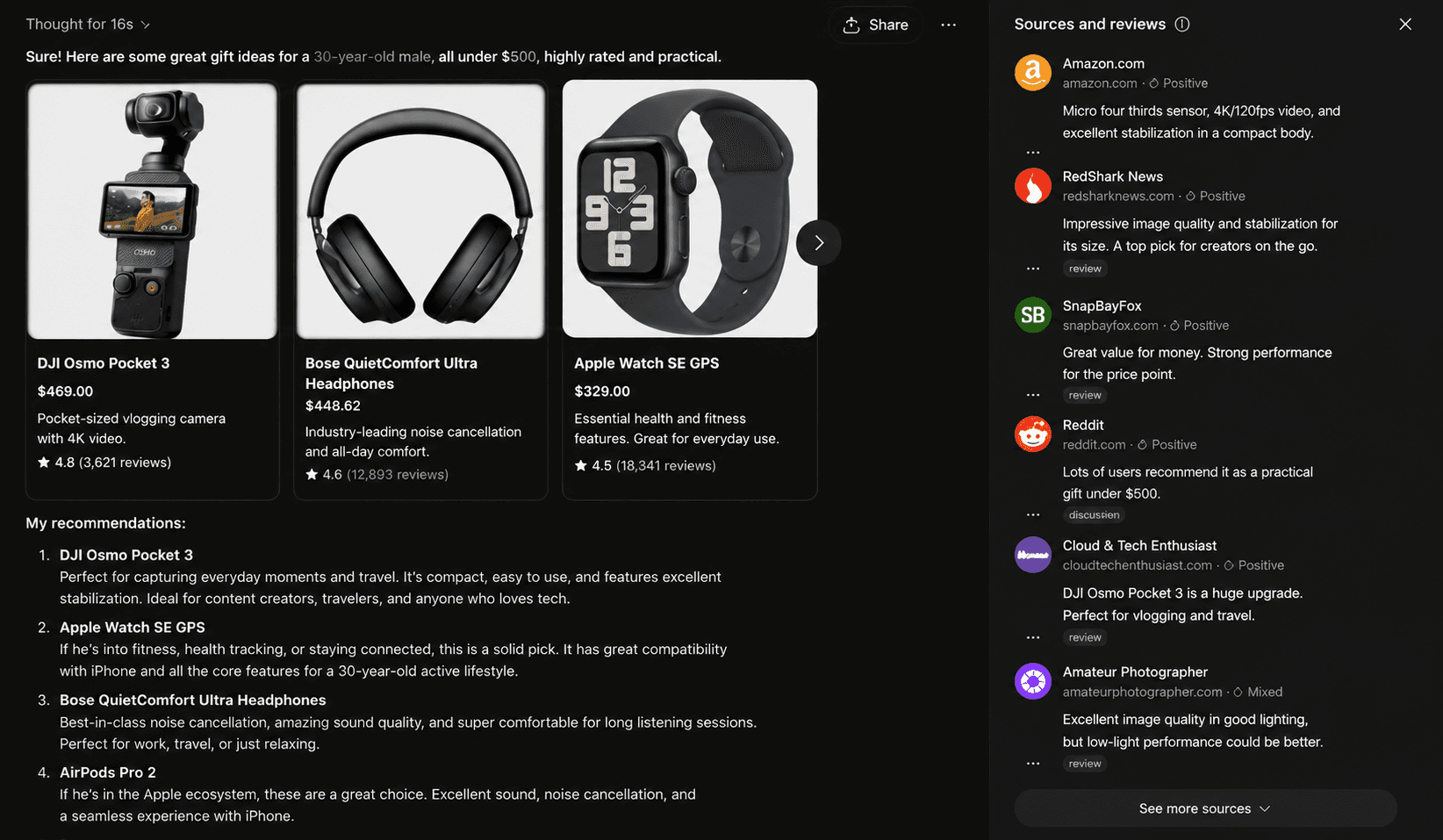Open the DJI Osmo Pocket 3 product image

pyautogui.click(x=152, y=211)
